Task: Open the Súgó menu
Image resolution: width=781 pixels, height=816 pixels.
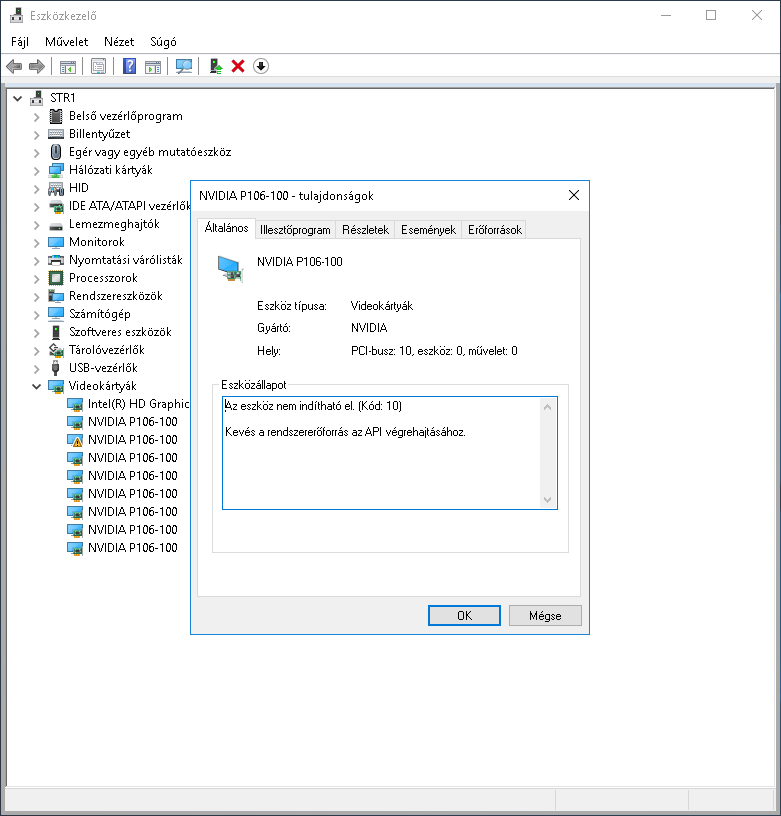Action: click(x=163, y=42)
